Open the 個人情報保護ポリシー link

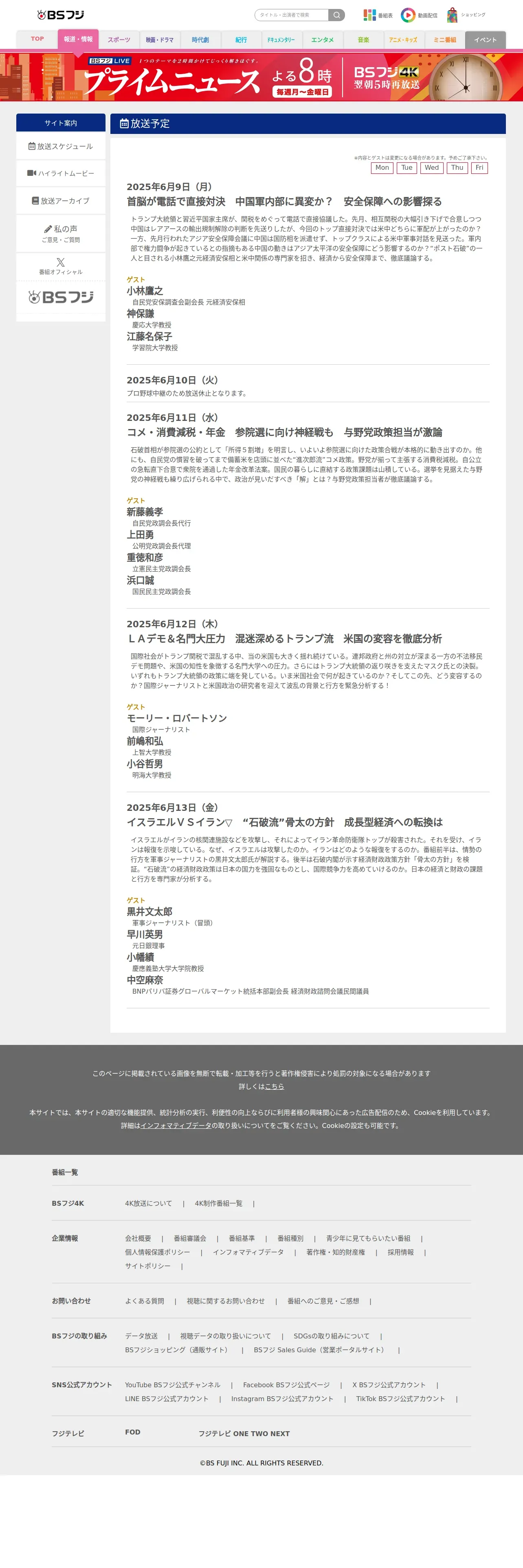(x=157, y=1252)
